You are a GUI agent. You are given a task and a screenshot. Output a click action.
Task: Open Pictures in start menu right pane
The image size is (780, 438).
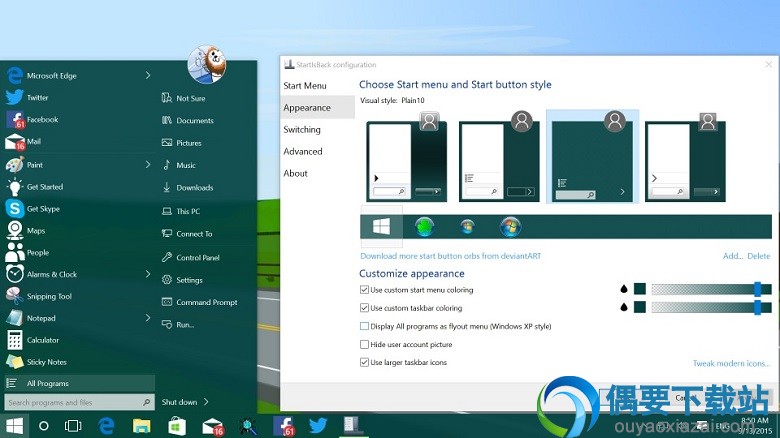(182, 143)
